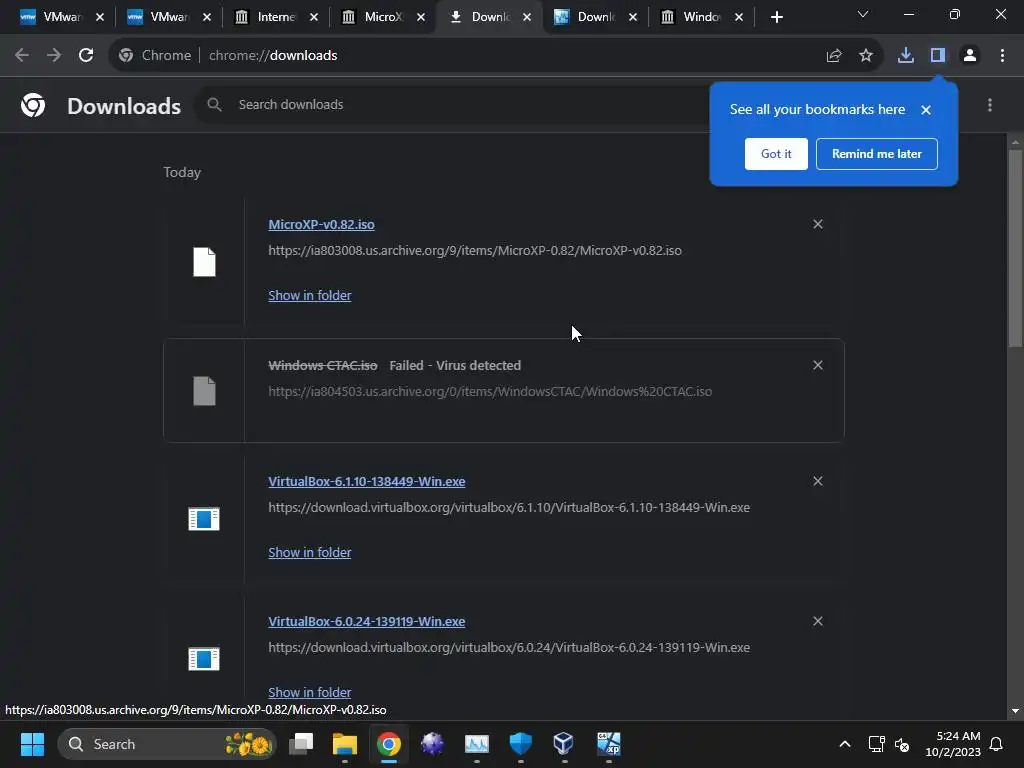The width and height of the screenshot is (1024, 768).
Task: Reload the downloads page
Action: (86, 56)
